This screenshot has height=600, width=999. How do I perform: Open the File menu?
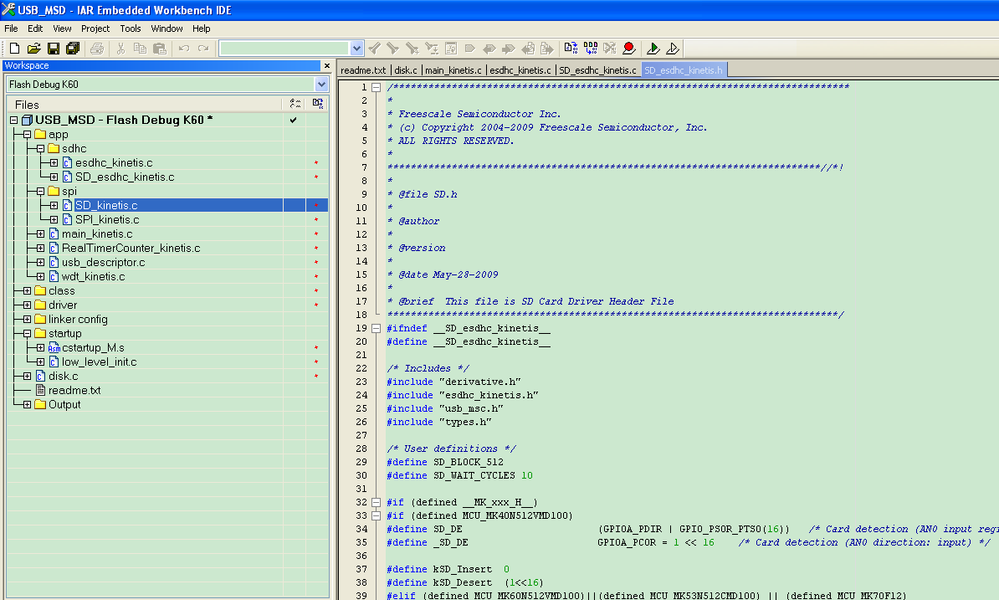coord(11,29)
